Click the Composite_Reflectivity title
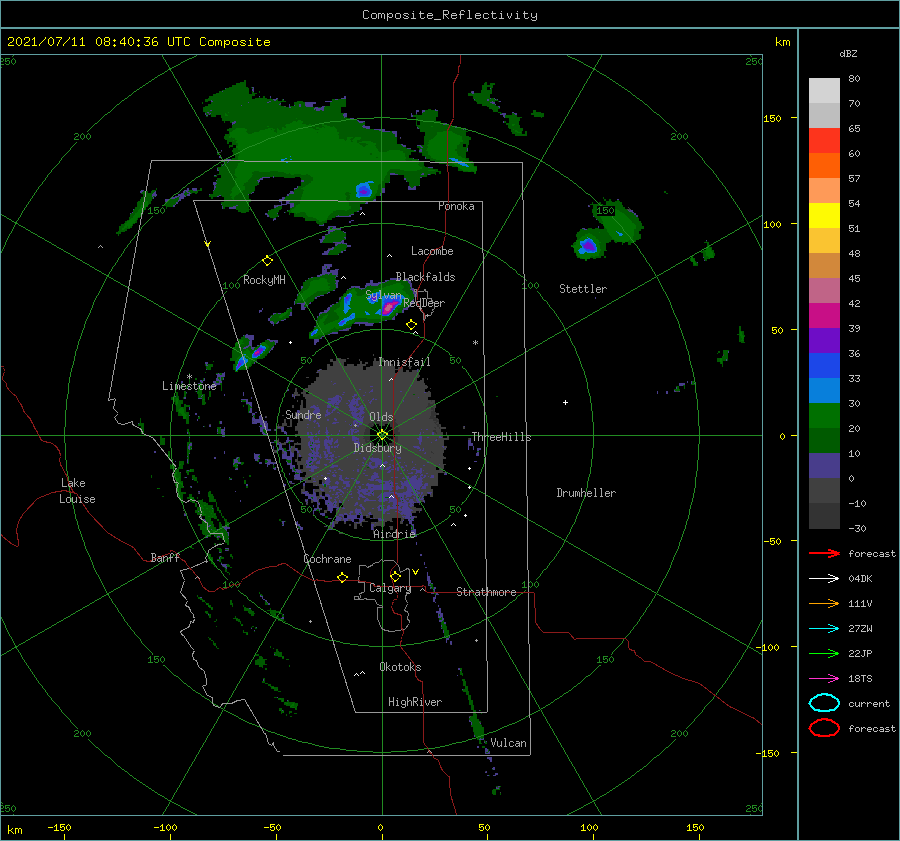Screen dimensions: 900x841 [450, 15]
